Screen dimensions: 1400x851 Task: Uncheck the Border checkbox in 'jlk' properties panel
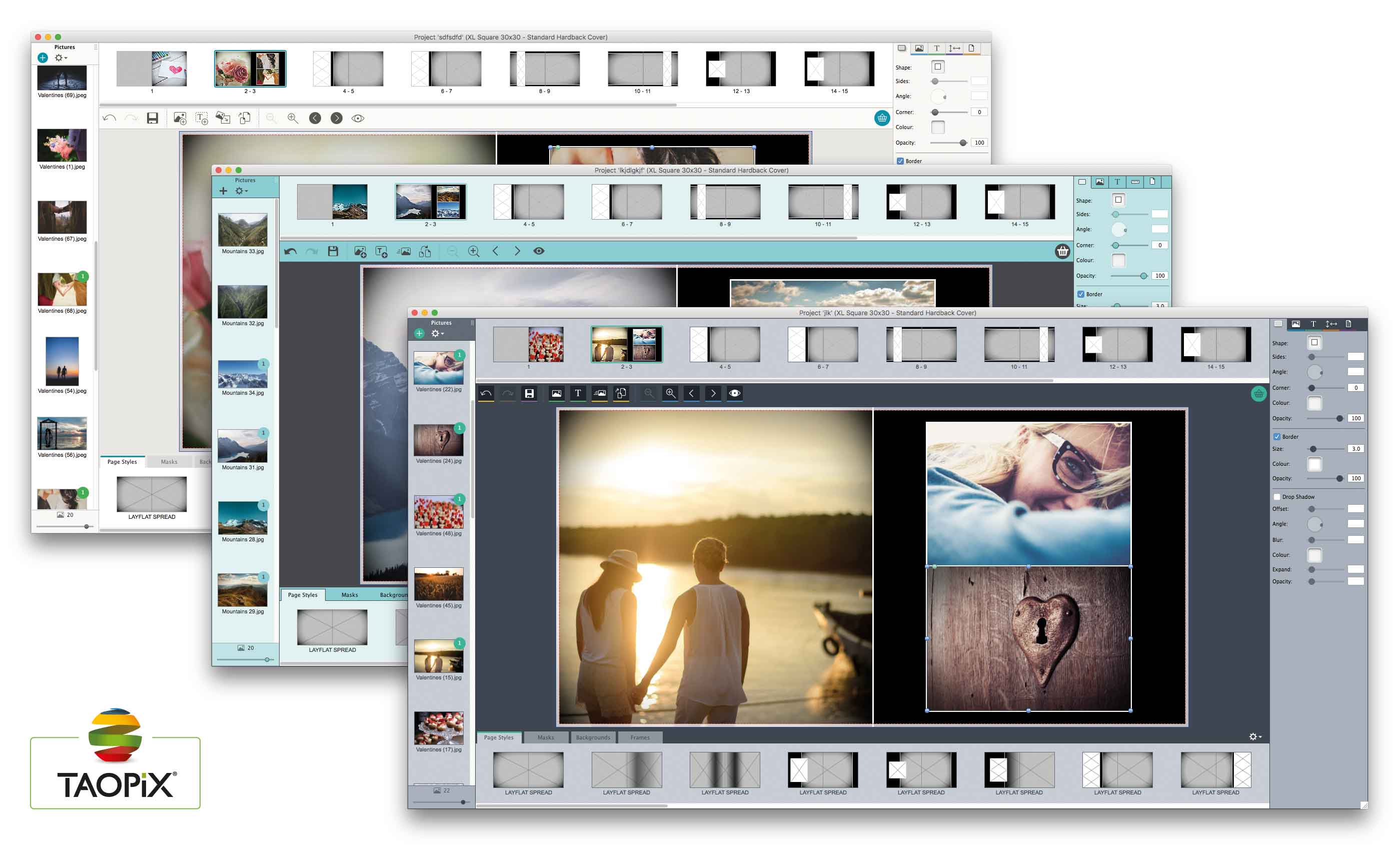(1276, 437)
